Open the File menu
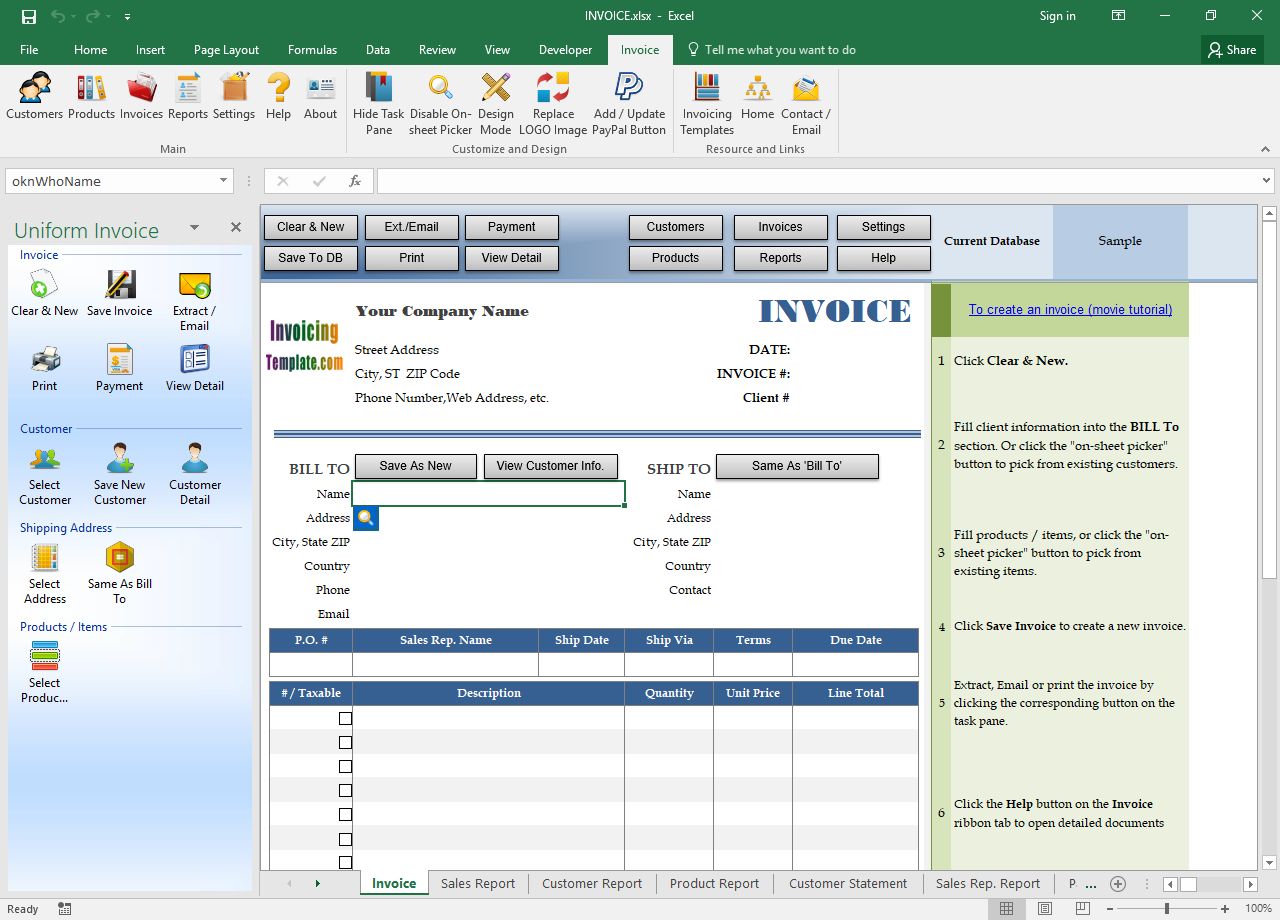 pyautogui.click(x=29, y=50)
